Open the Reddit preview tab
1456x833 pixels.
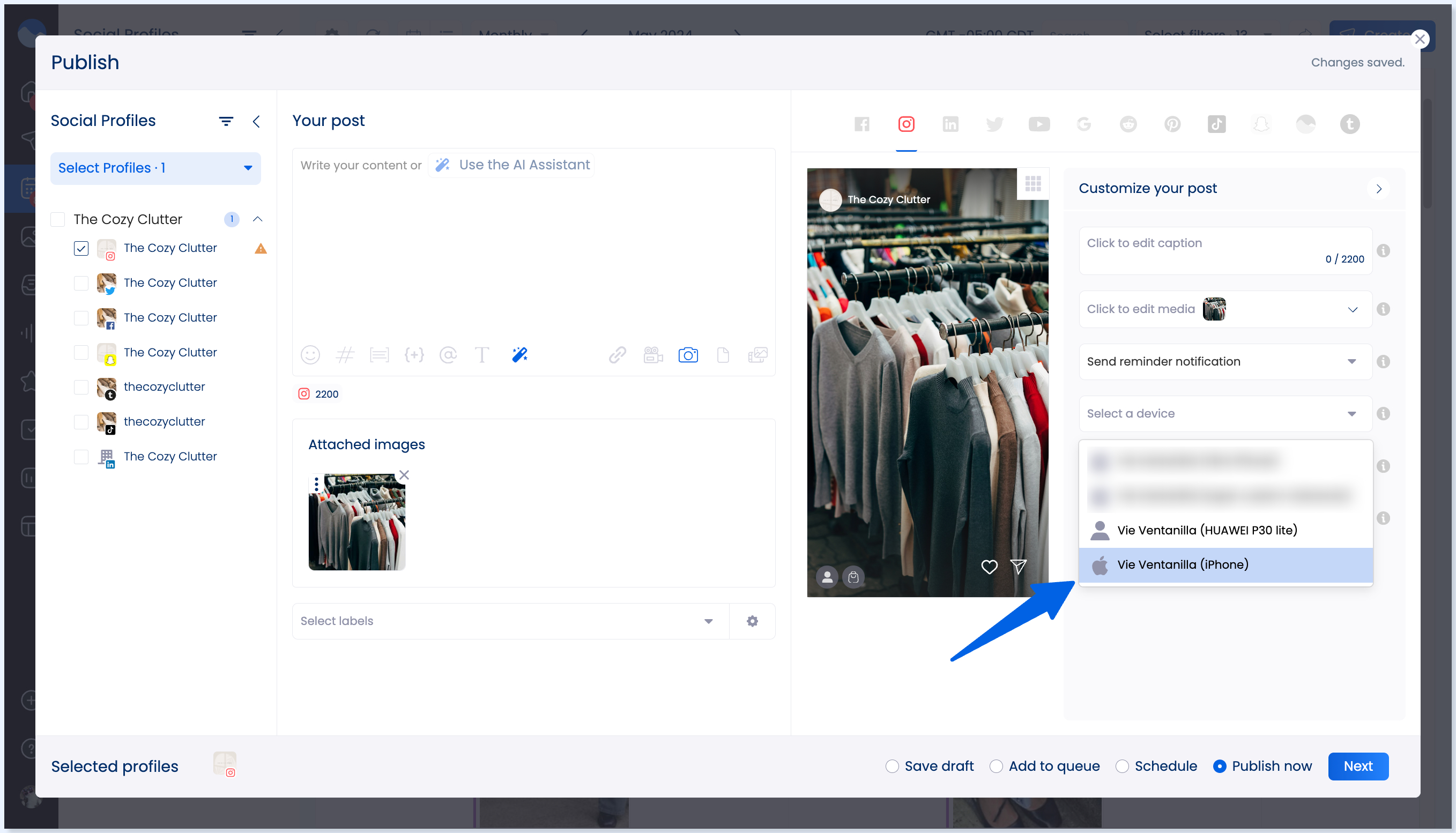point(1128,124)
